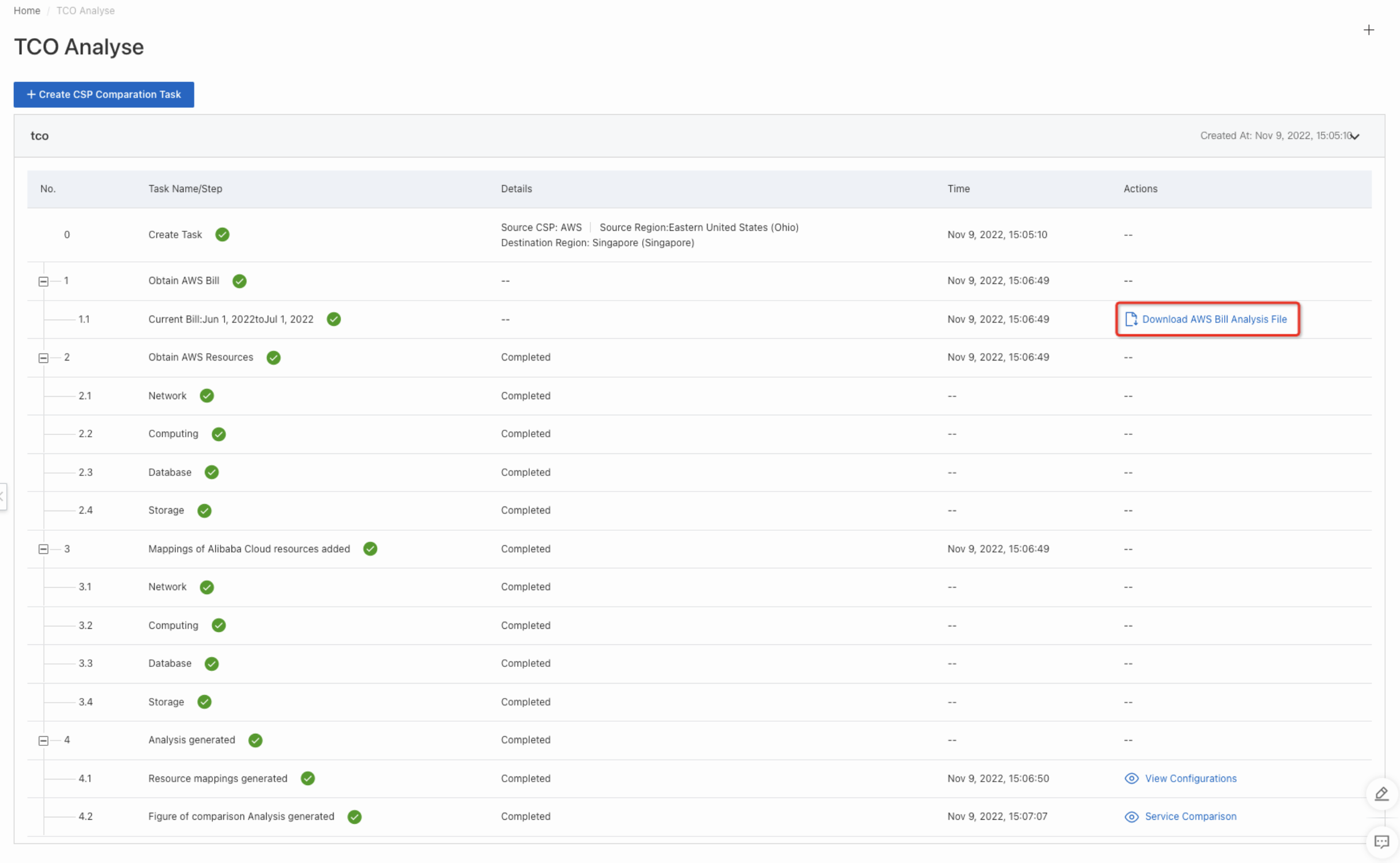Click the green check on row 2.2 Computing
This screenshot has height=863, width=1400.
tap(219, 434)
